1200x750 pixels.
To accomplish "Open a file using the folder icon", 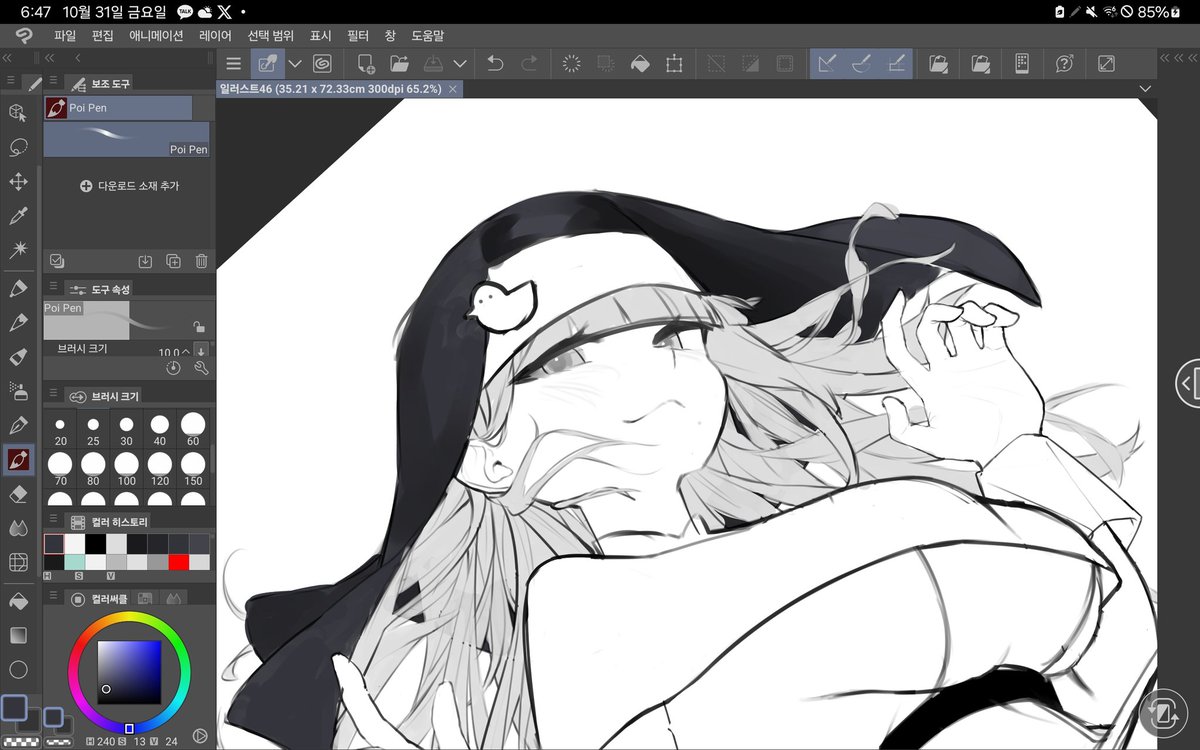I will [400, 64].
